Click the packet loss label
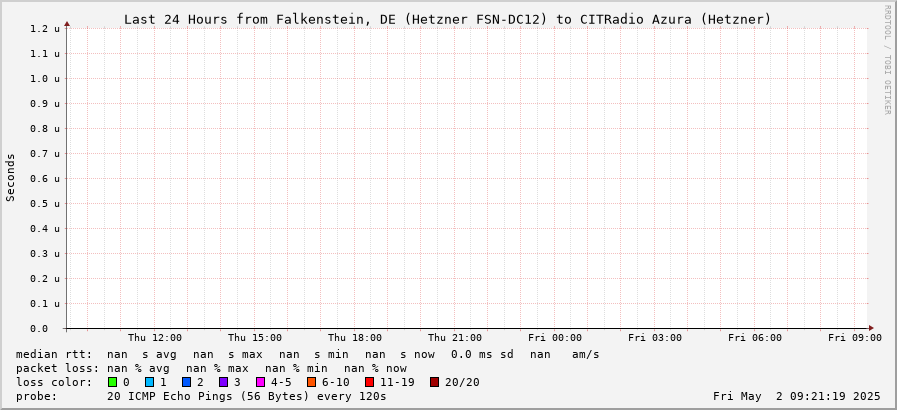 click(57, 368)
